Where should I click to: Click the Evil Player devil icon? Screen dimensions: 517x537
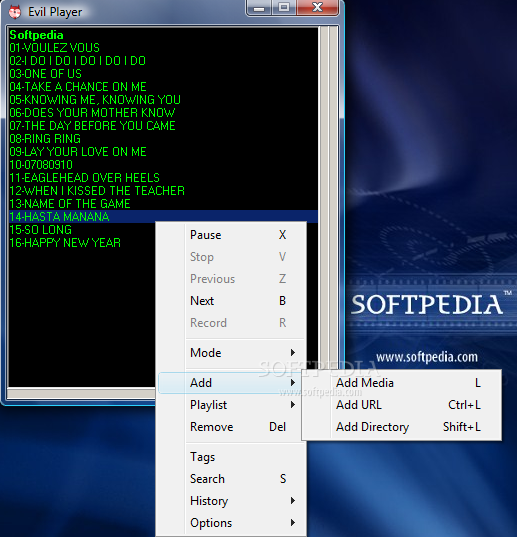pyautogui.click(x=15, y=12)
